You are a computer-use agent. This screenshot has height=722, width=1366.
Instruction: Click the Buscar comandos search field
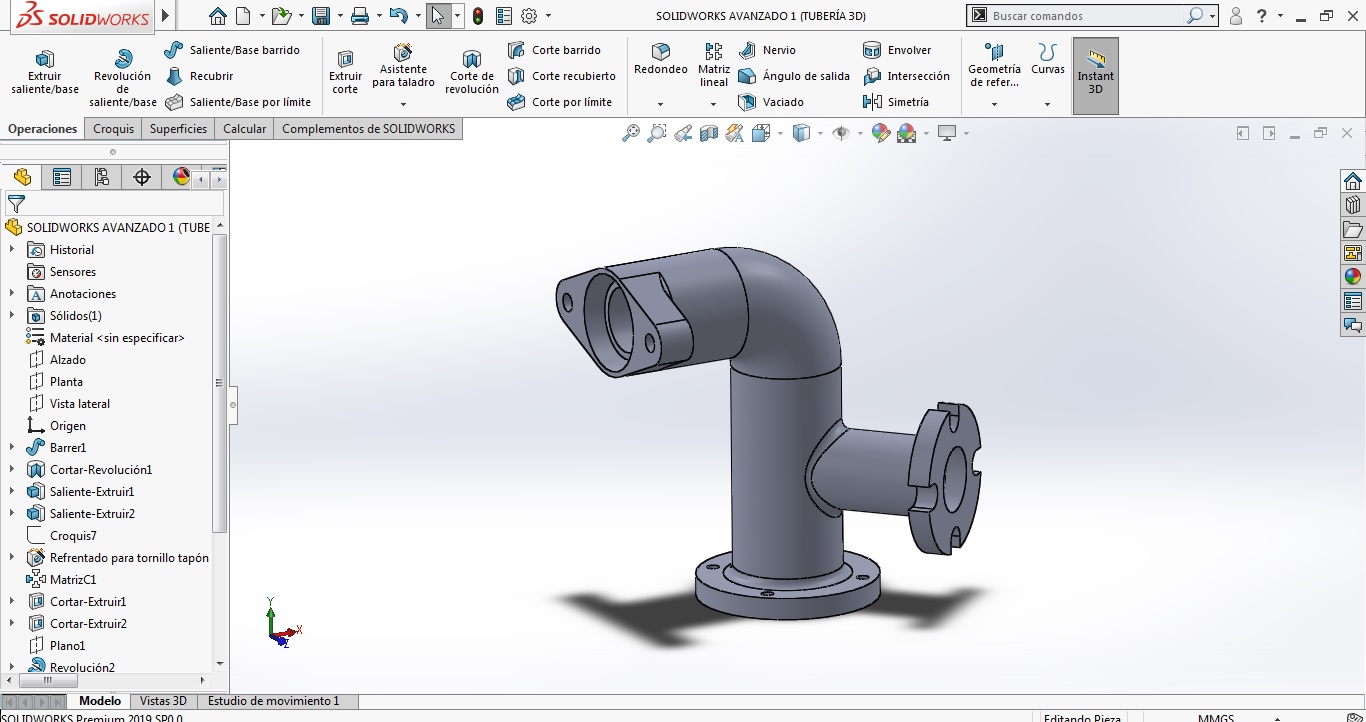[x=1084, y=16]
